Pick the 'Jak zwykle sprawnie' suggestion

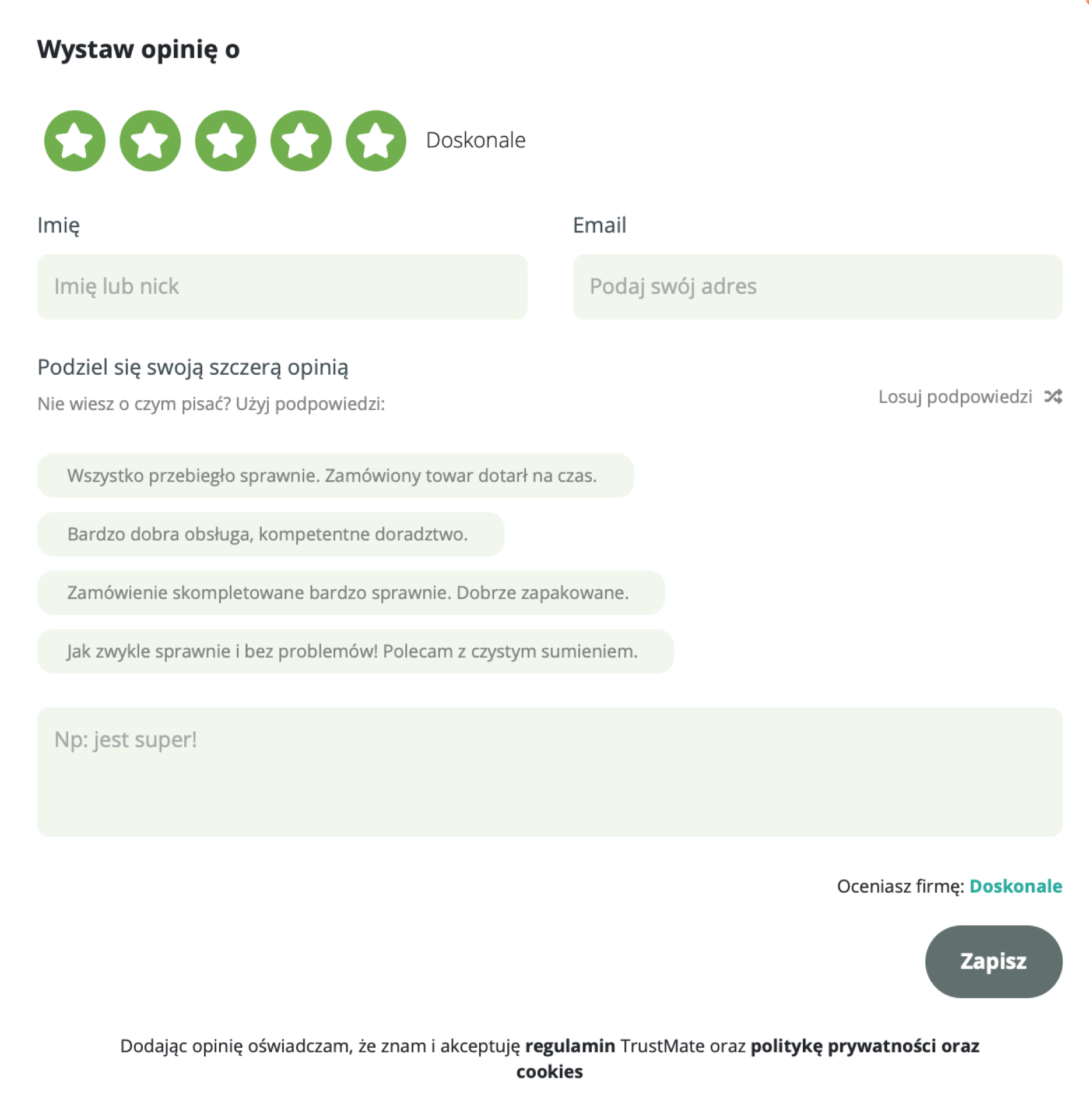click(355, 651)
